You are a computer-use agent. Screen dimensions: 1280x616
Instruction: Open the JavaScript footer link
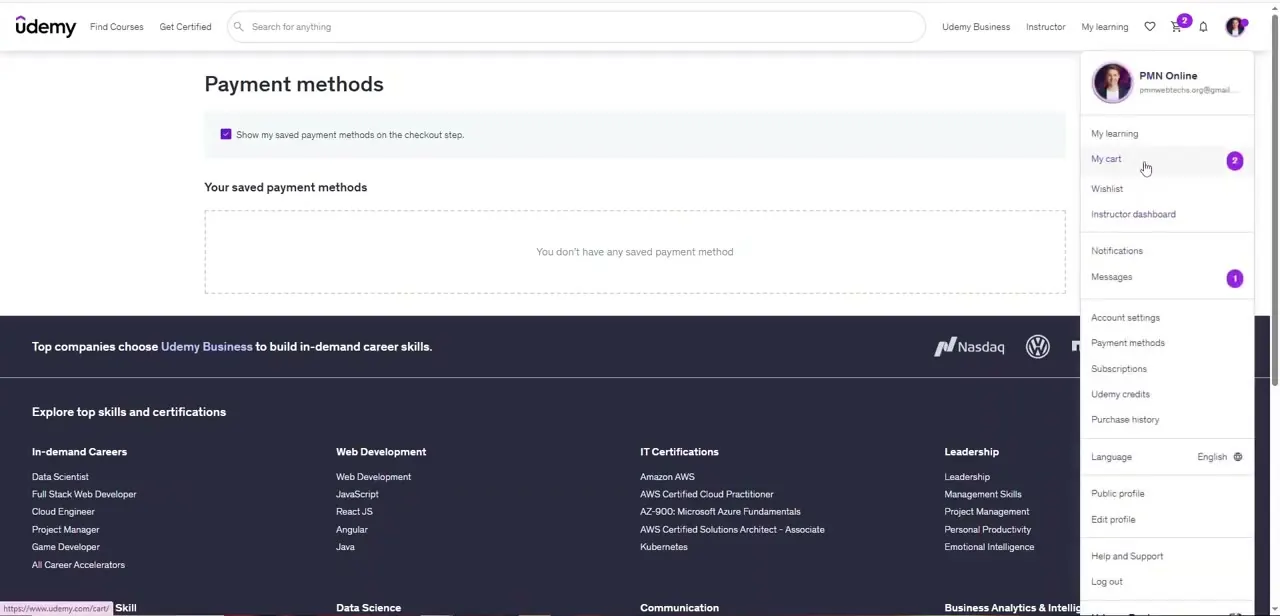click(357, 494)
